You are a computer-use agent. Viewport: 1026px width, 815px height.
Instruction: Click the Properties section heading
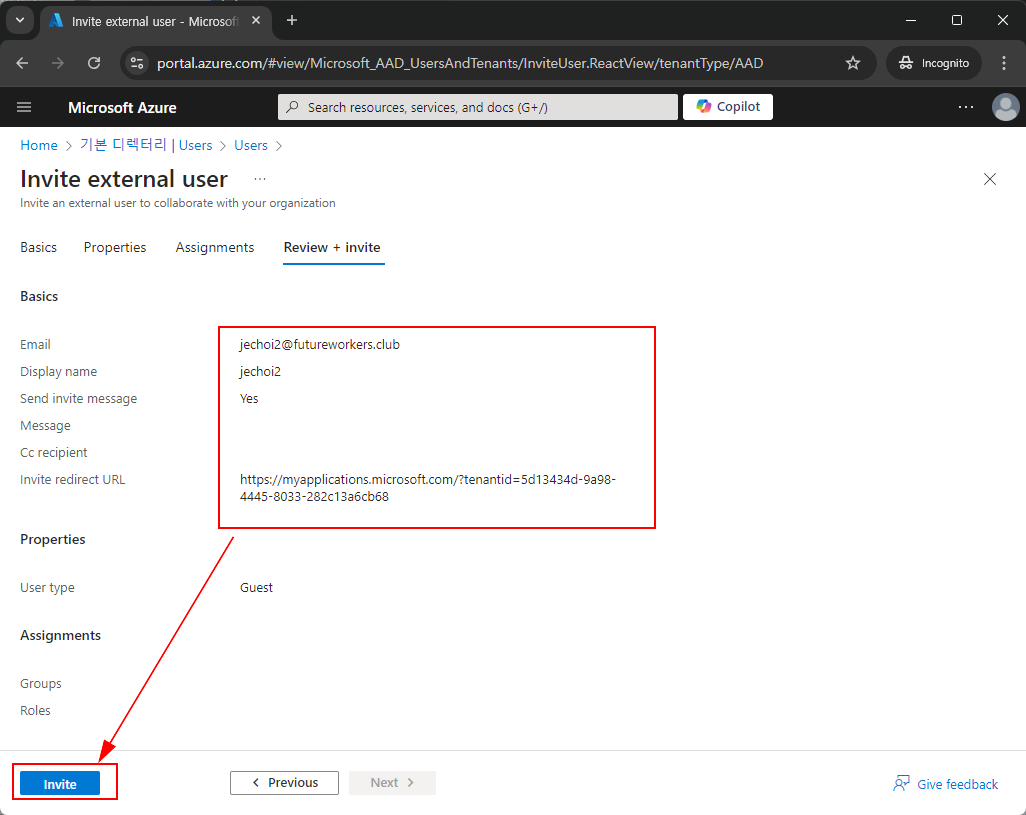click(53, 540)
